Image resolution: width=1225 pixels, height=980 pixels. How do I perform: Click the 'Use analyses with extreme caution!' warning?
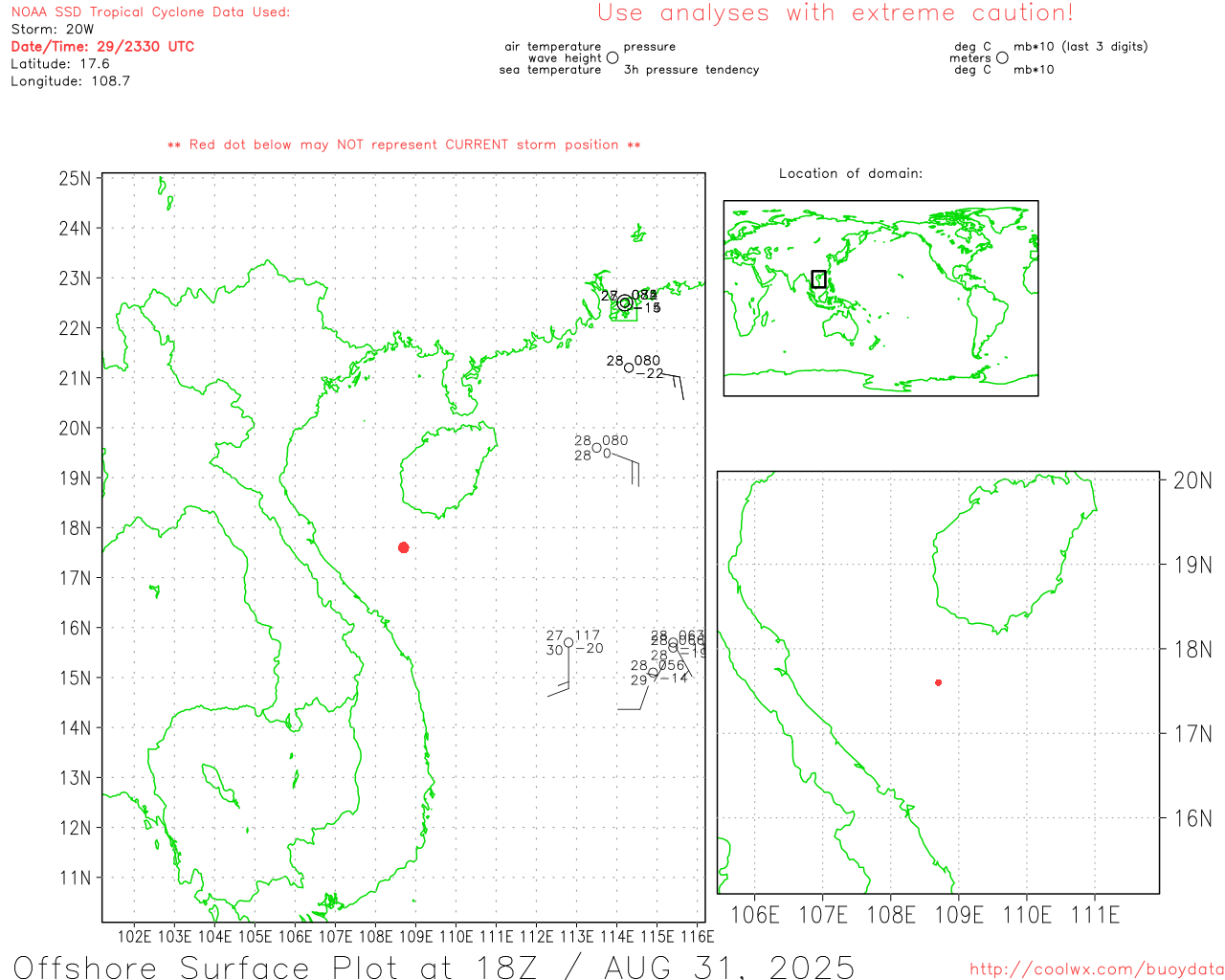835,13
